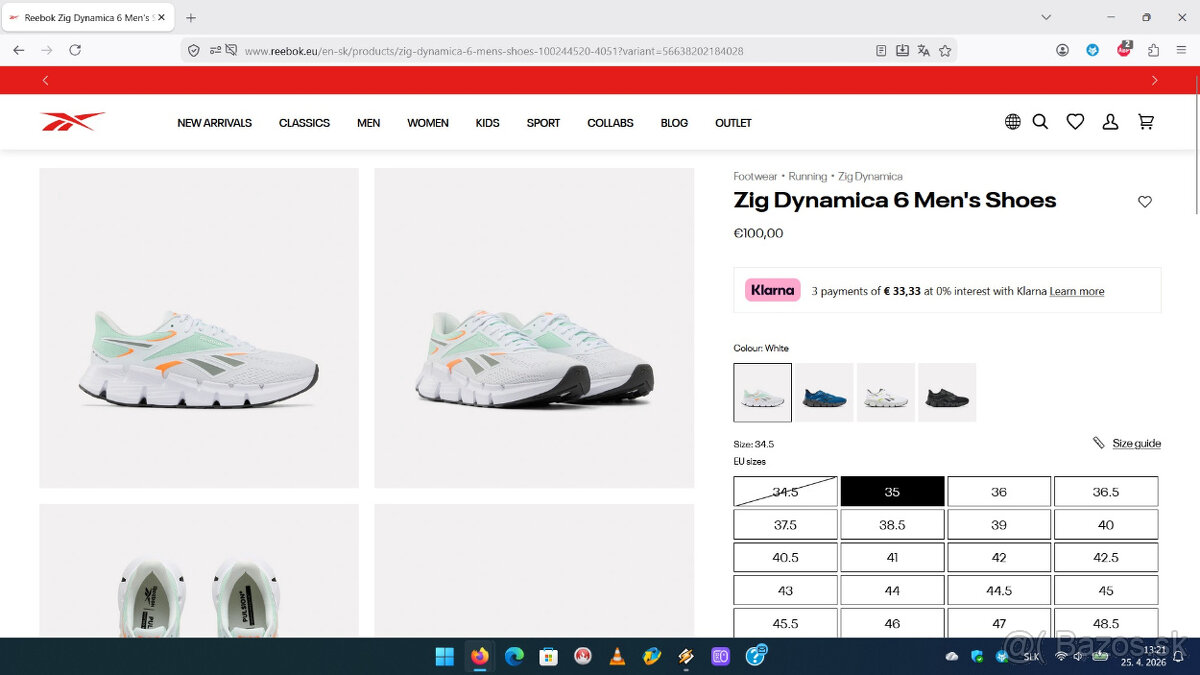Show the tracking protection shield info
Screen dimensions: 1200x675
[x=194, y=50]
